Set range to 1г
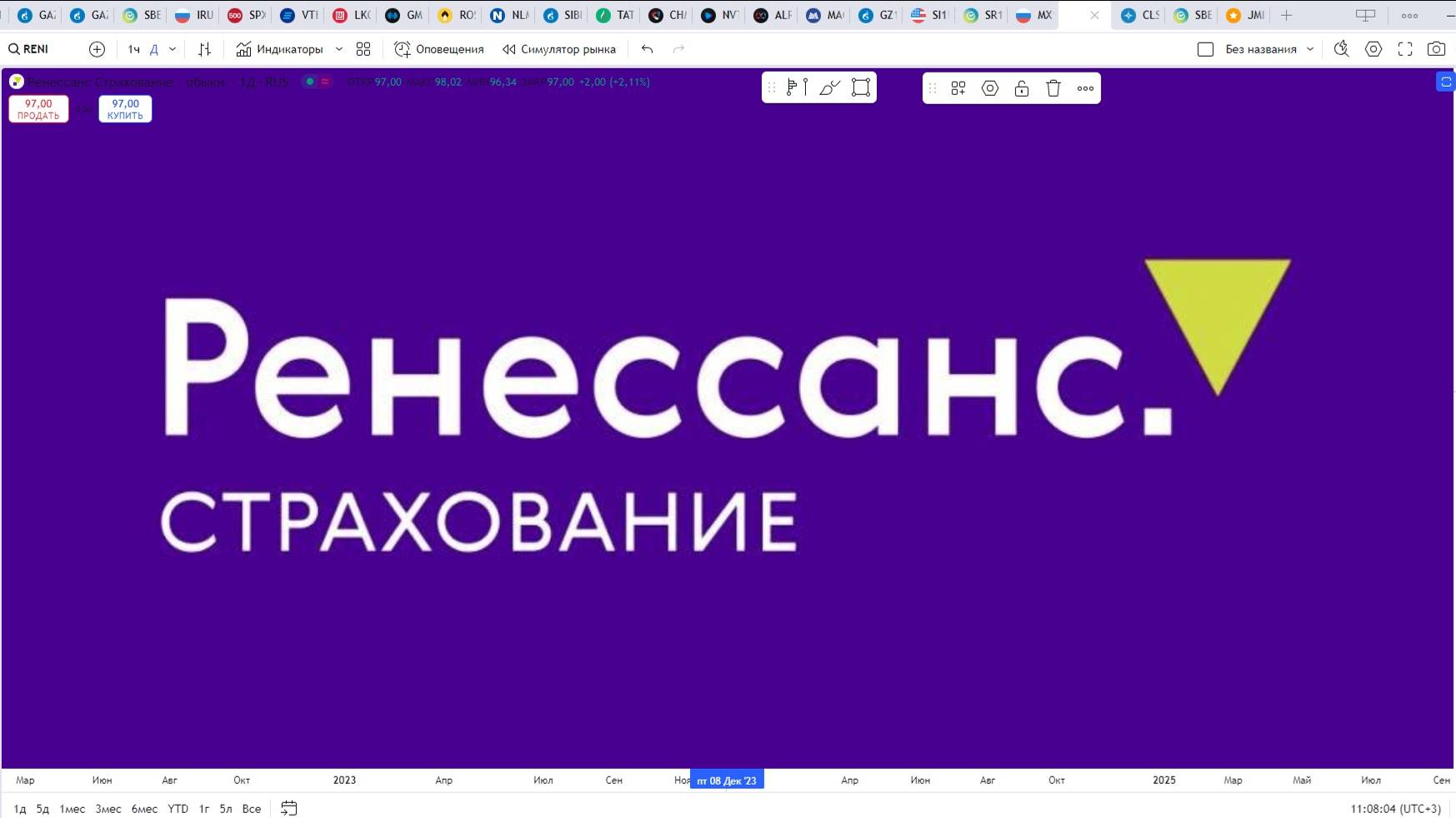Viewport: 1456px width, 818px height. tap(204, 809)
